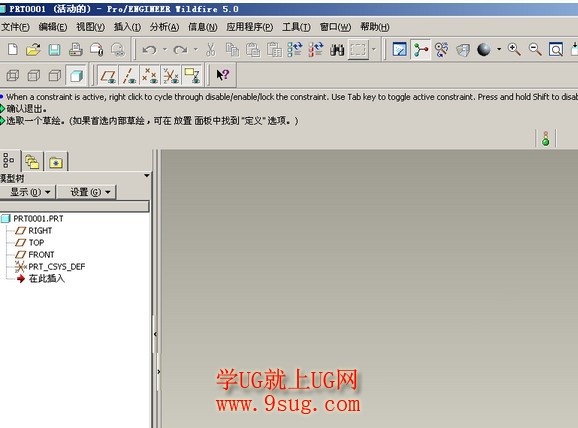
Task: Open Paste Special icon
Action: [274, 49]
